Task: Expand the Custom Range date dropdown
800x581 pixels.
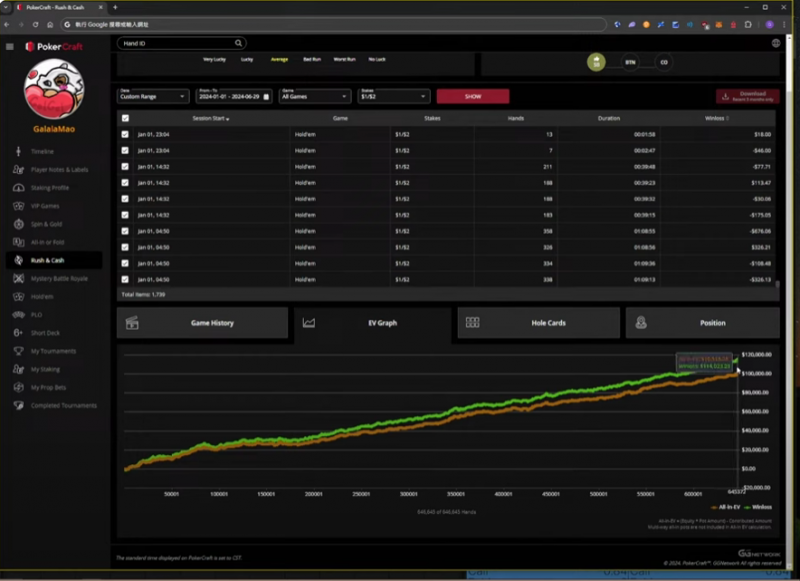Action: click(153, 97)
